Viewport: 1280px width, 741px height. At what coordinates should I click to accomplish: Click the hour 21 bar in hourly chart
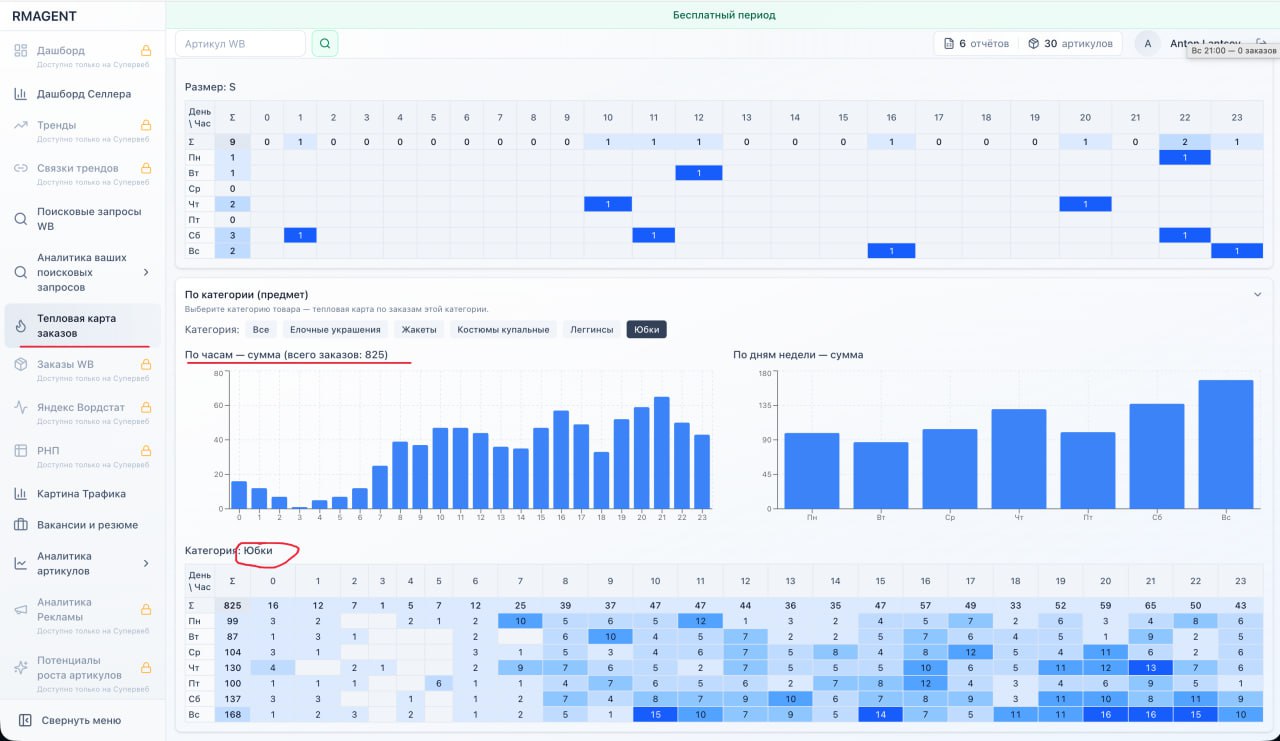(x=661, y=453)
